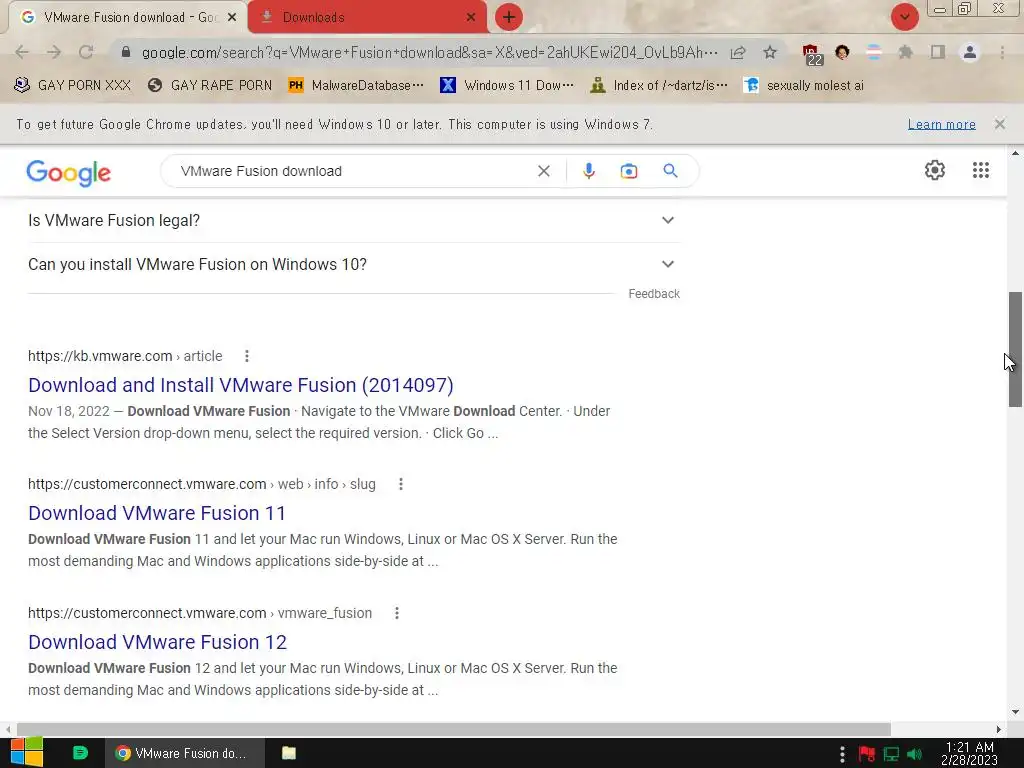
Task: Open Google quick settings gear
Action: point(935,170)
